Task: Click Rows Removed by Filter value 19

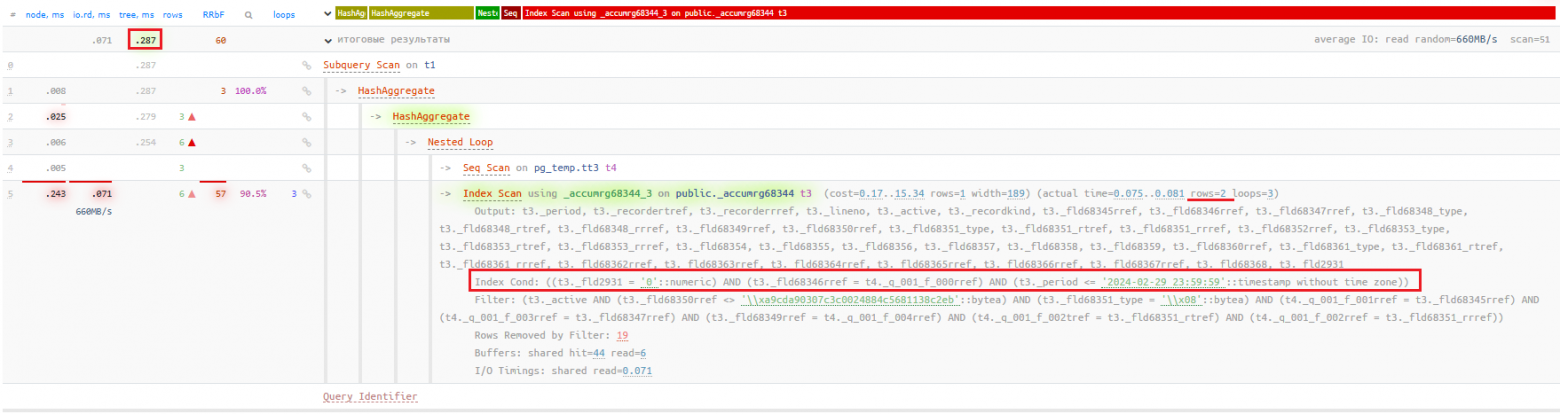Action: click(x=622, y=335)
